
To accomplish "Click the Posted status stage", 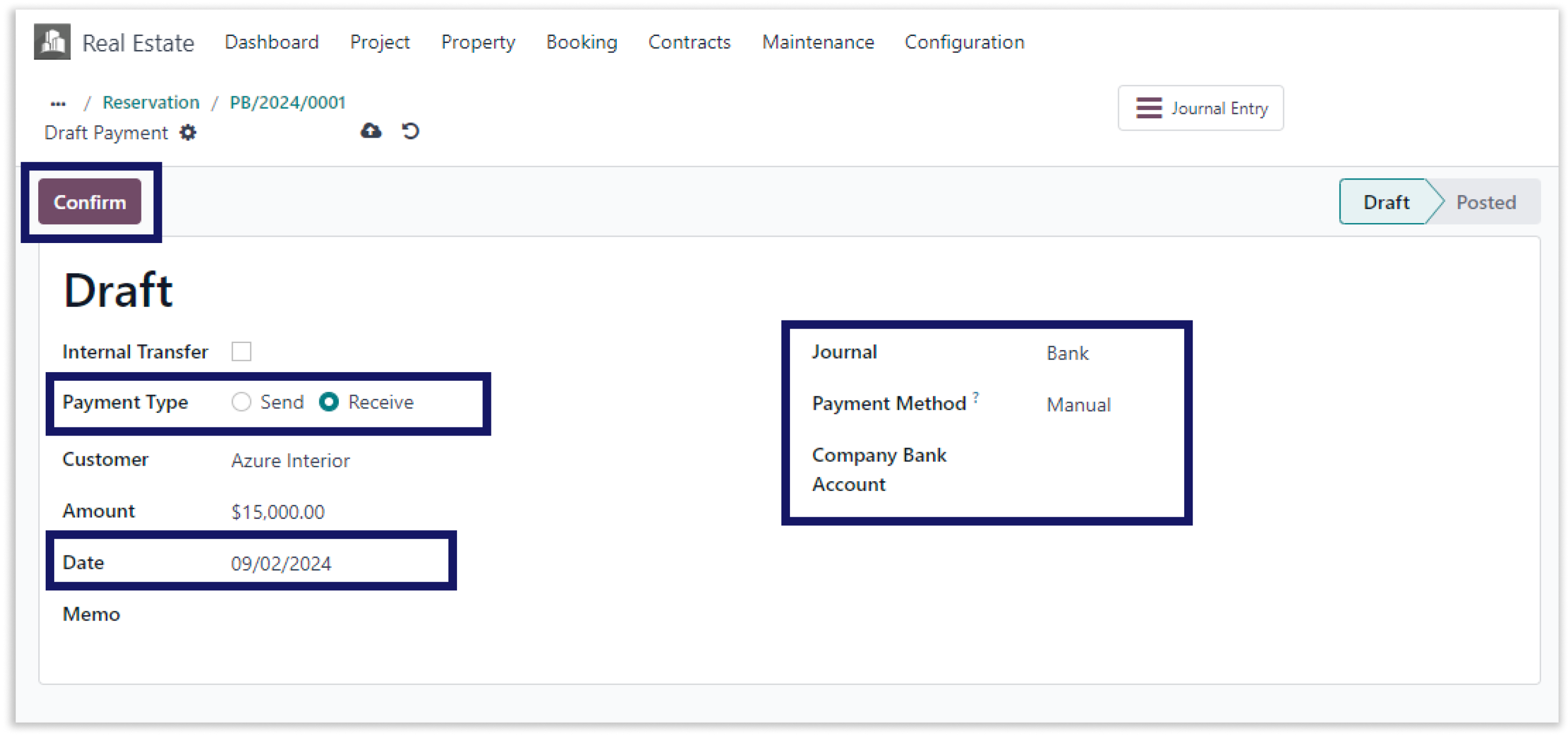I will (x=1485, y=202).
